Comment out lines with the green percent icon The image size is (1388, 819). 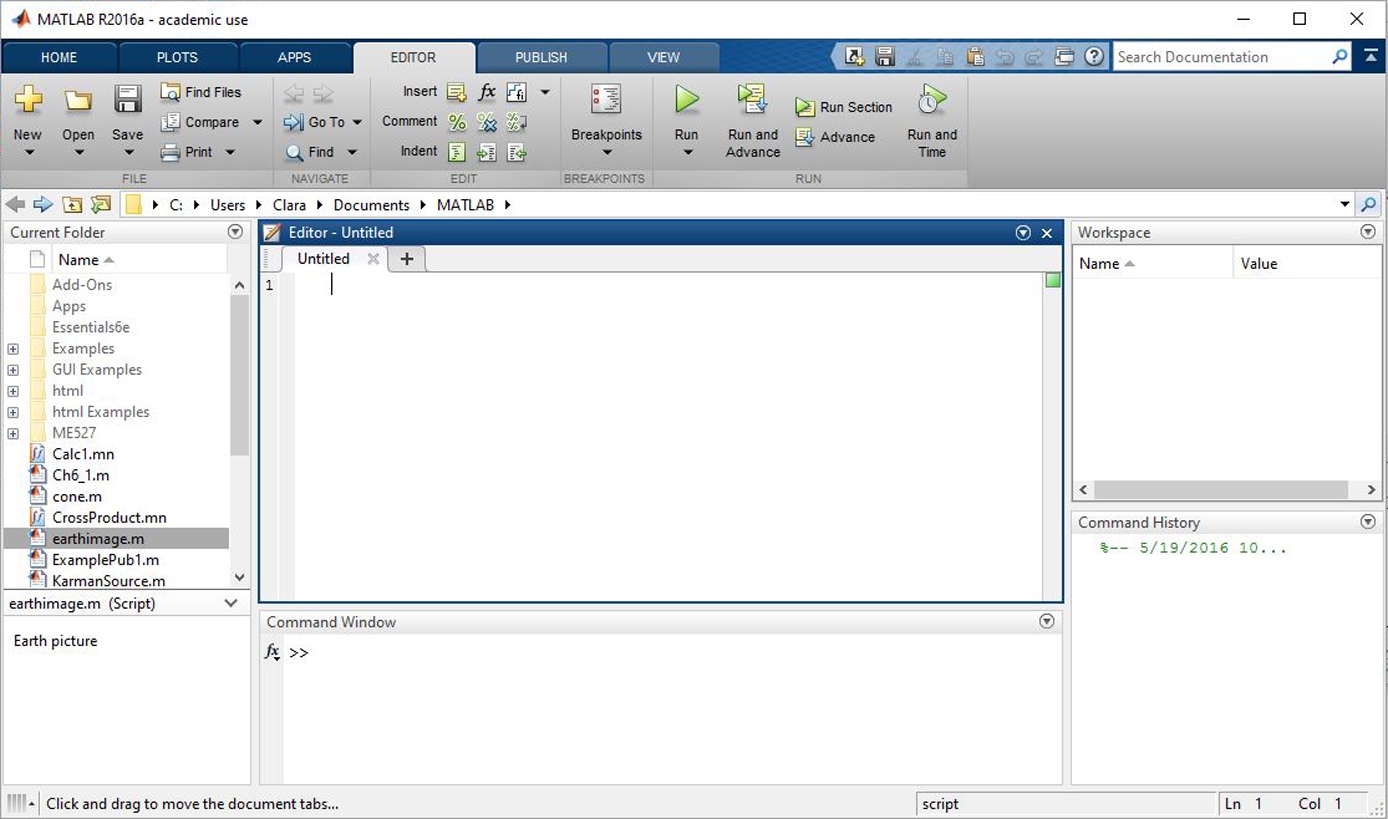457,123
